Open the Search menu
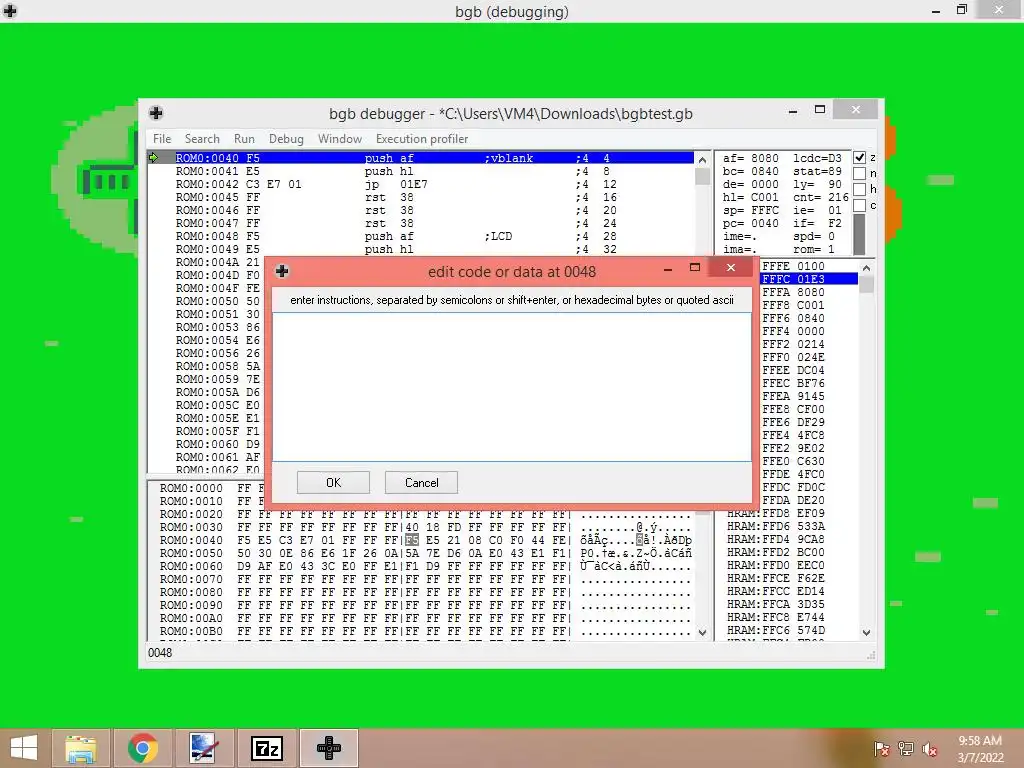The height and width of the screenshot is (768, 1024). coord(202,138)
